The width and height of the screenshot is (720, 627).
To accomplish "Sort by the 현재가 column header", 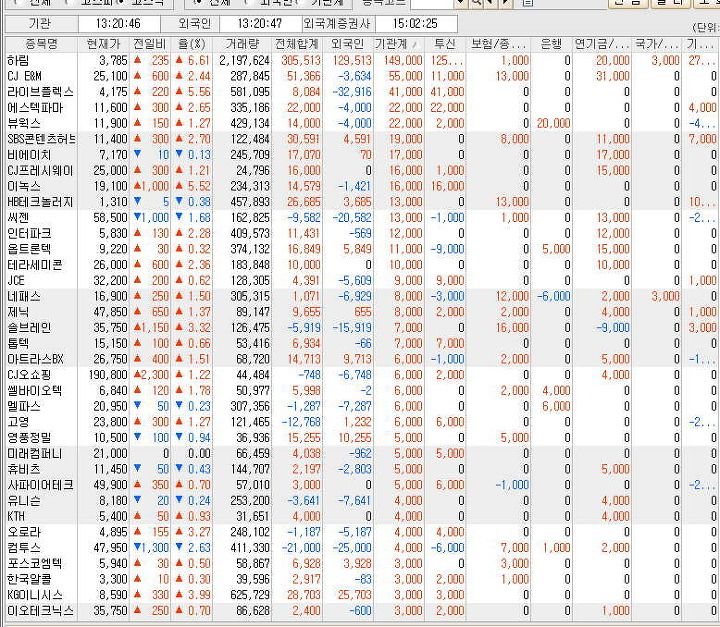I will click(103, 44).
